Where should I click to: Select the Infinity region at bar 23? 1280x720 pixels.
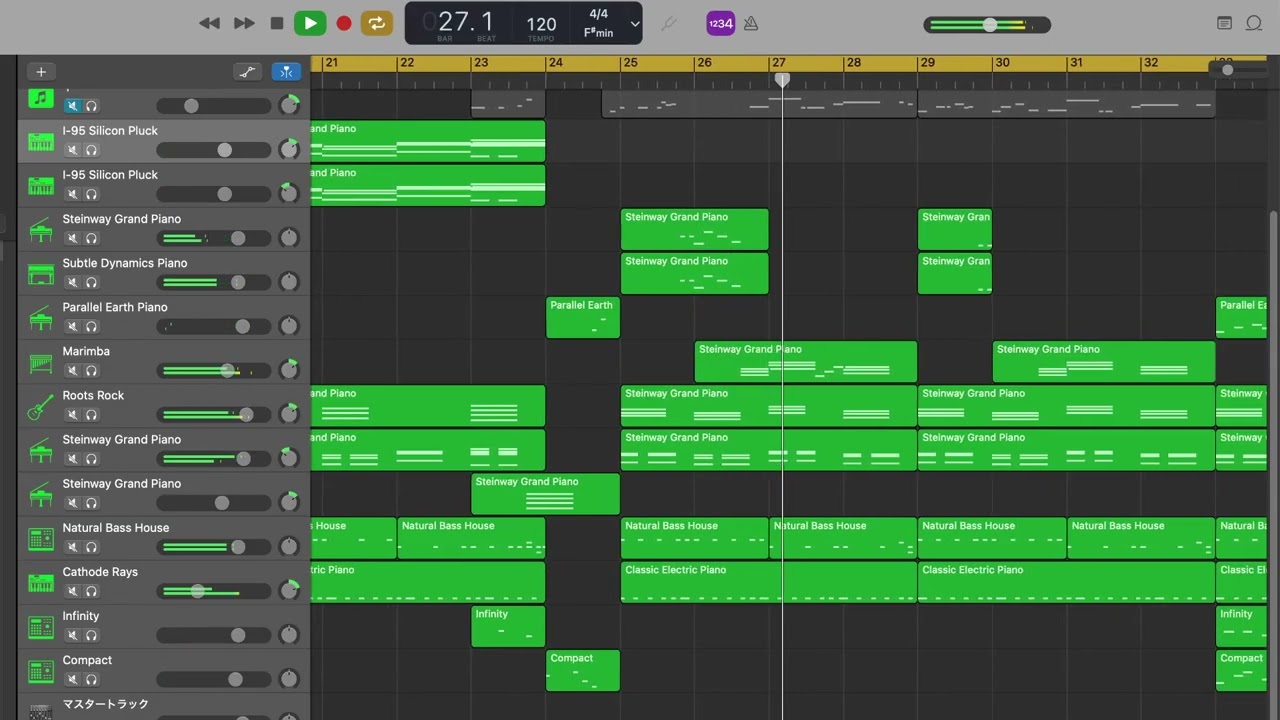coord(508,627)
